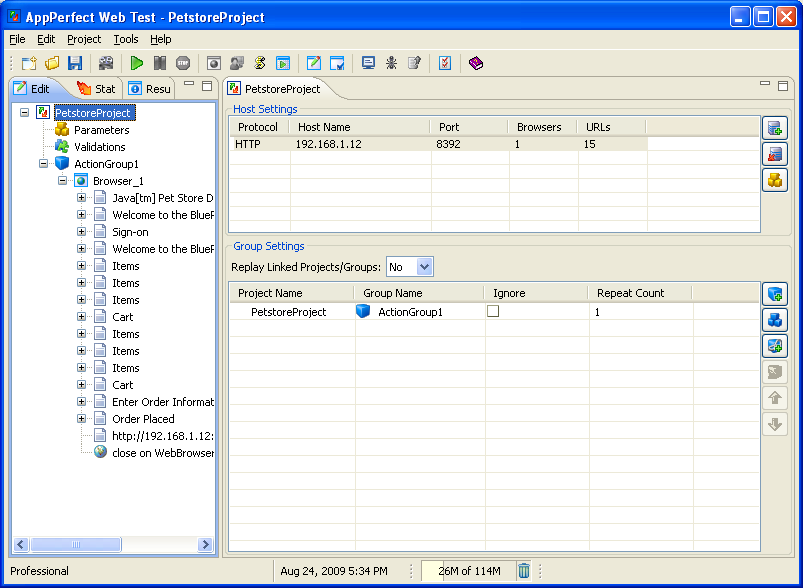
Task: Open the purple help book icon
Action: pyautogui.click(x=476, y=63)
